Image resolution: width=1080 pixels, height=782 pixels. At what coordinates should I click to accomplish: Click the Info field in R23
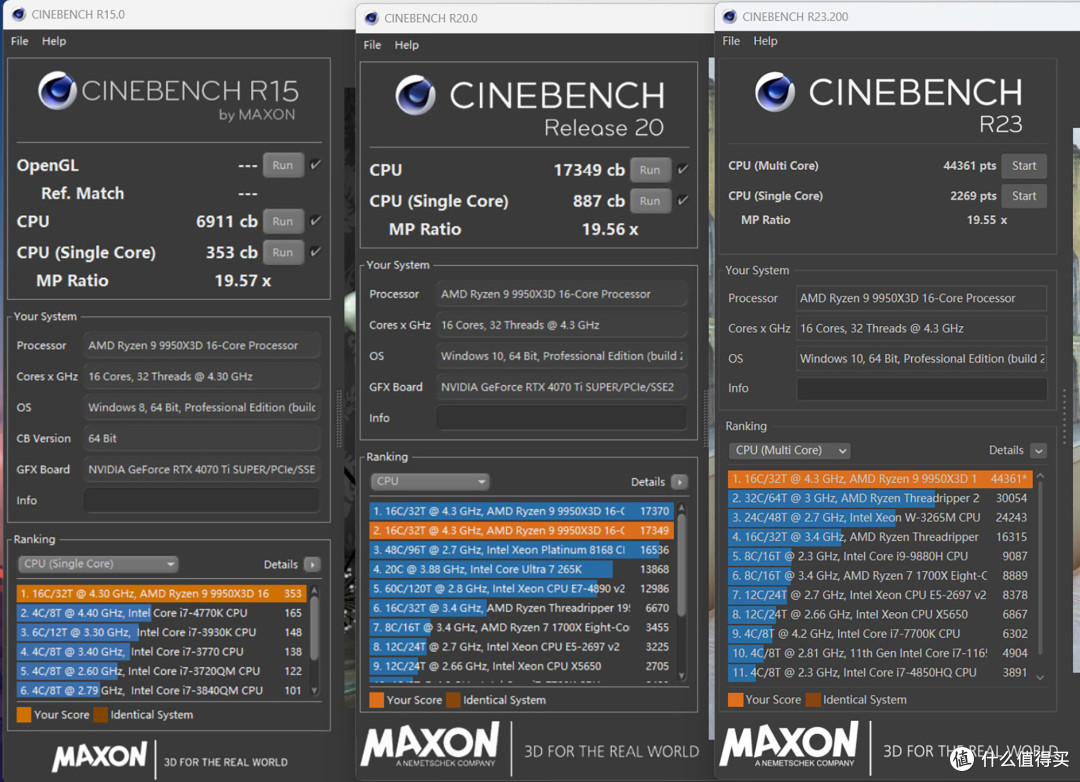(x=922, y=388)
